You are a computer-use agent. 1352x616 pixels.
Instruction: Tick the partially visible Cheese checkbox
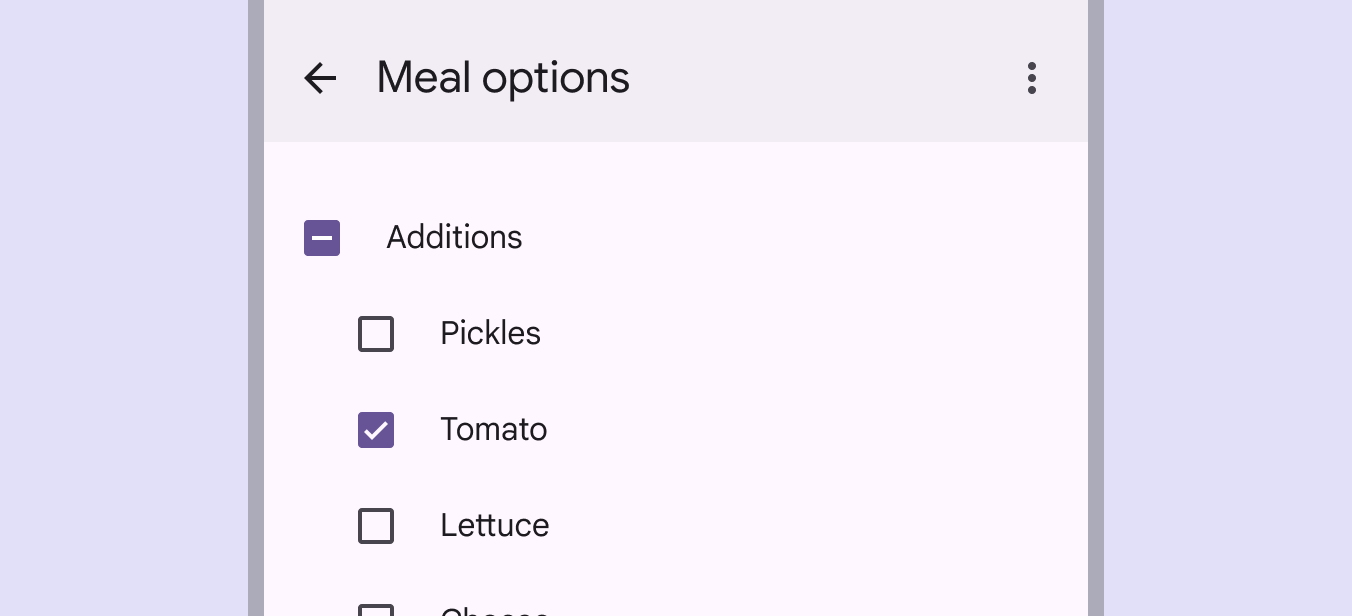coord(376,610)
